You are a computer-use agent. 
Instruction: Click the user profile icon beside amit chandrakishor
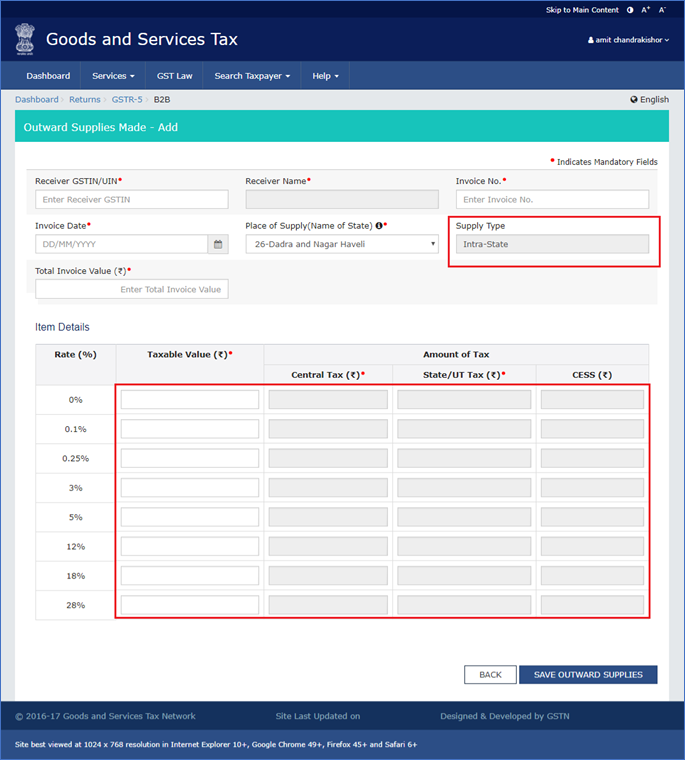point(590,40)
